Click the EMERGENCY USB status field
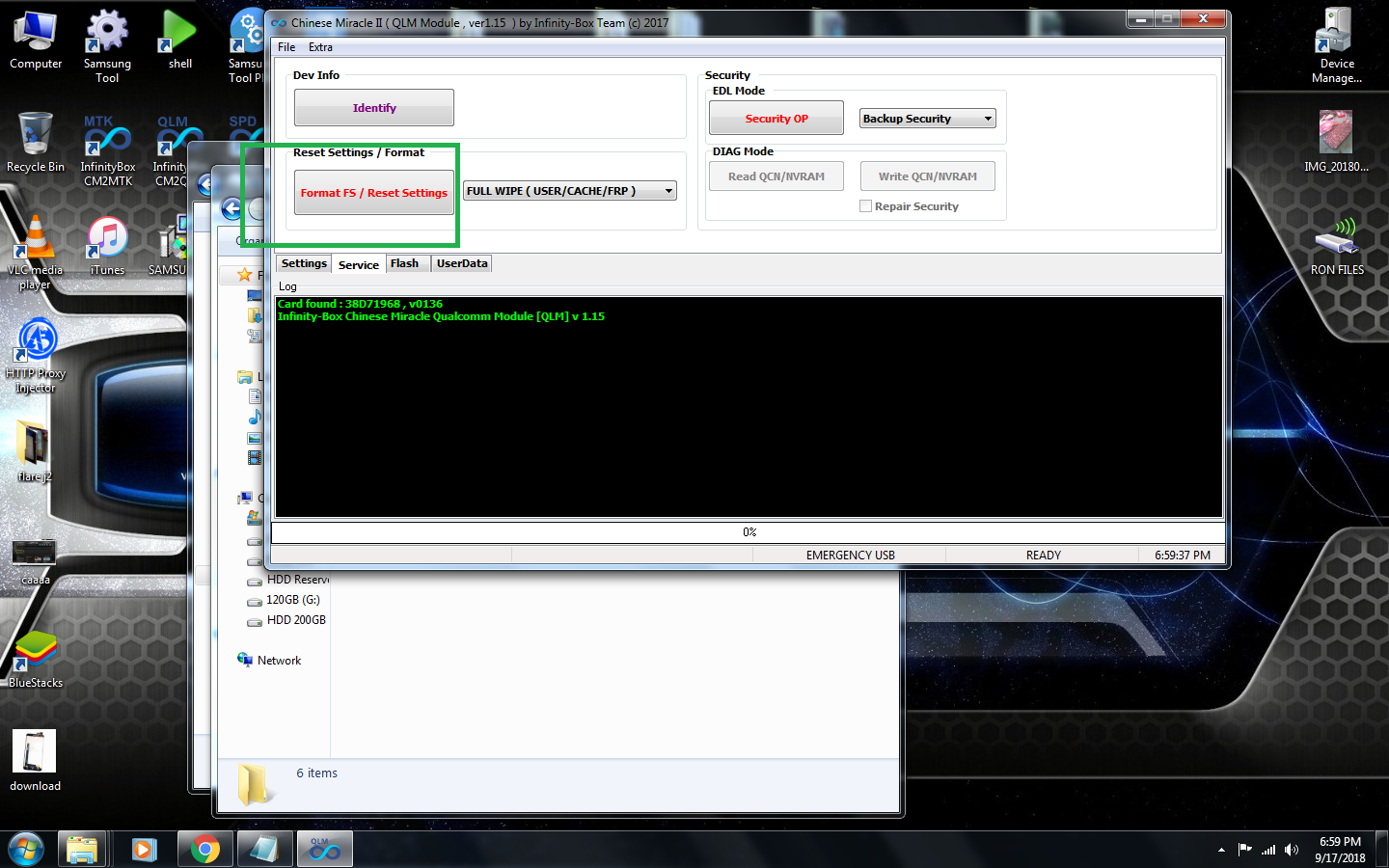The width and height of the screenshot is (1389, 868). [850, 556]
